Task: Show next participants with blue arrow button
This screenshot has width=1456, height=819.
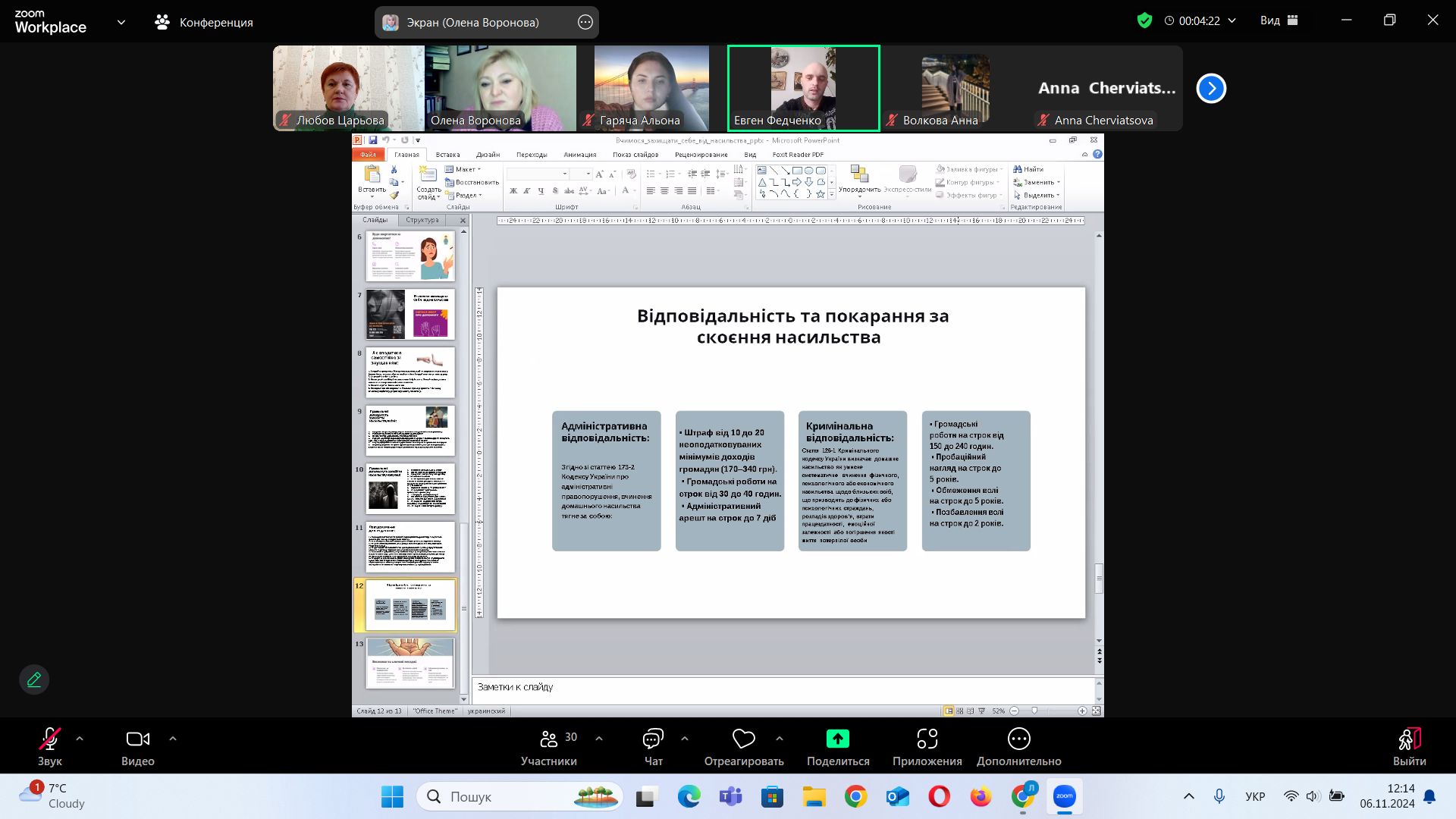Action: coord(1211,89)
